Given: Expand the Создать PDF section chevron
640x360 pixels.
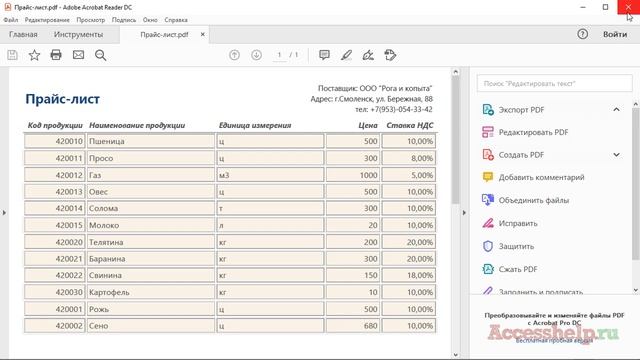Looking at the screenshot, I should pos(616,155).
